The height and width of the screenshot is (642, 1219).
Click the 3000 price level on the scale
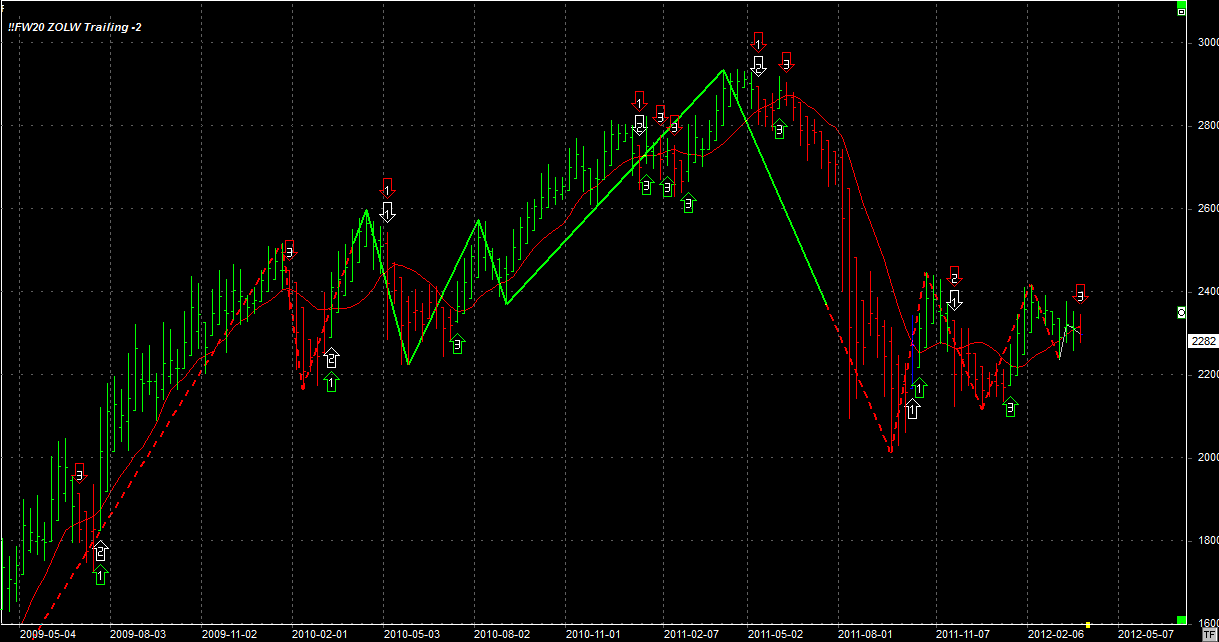[1201, 42]
